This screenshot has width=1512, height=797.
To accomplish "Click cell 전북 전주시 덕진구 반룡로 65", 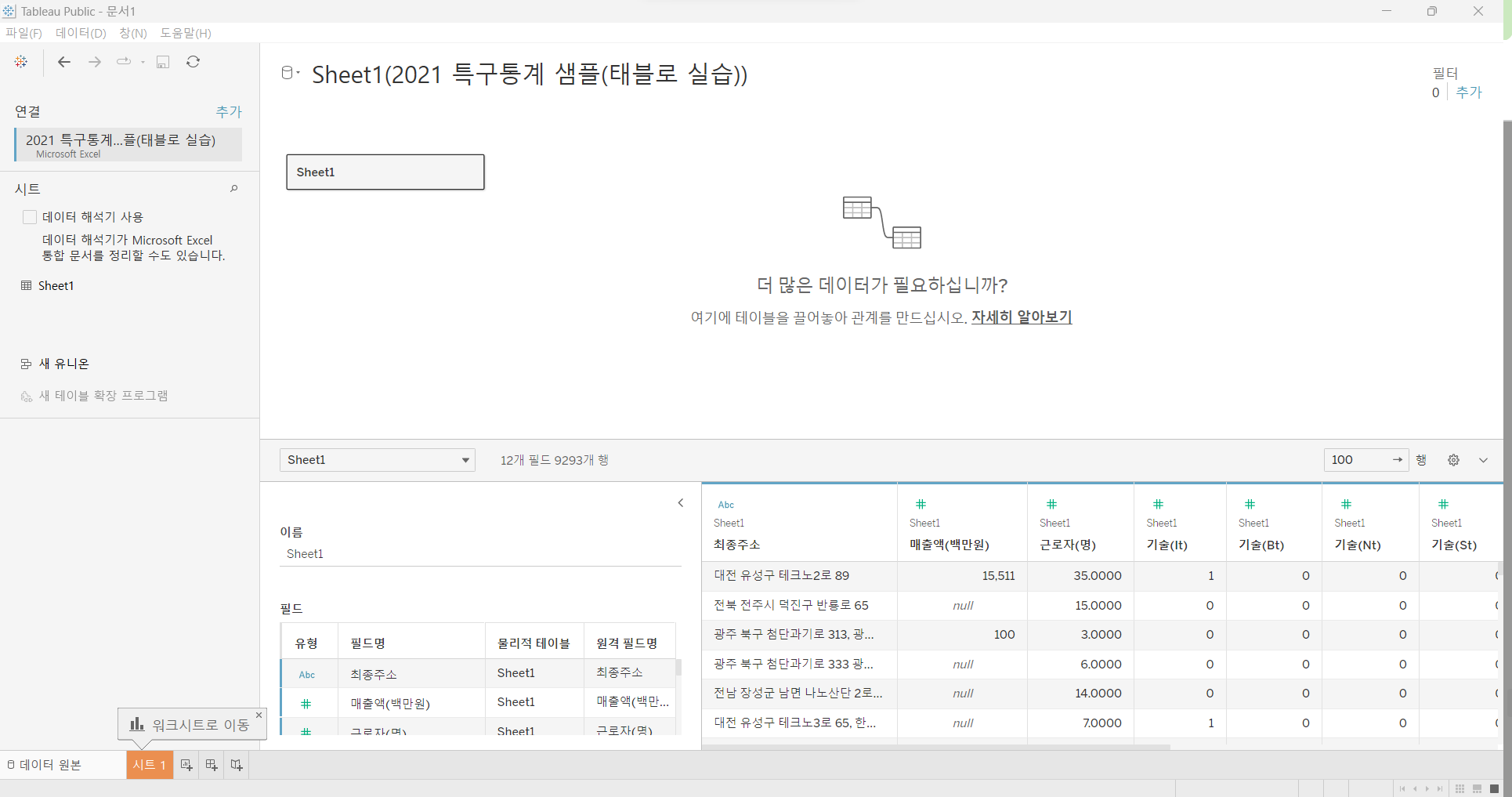I will click(x=799, y=605).
